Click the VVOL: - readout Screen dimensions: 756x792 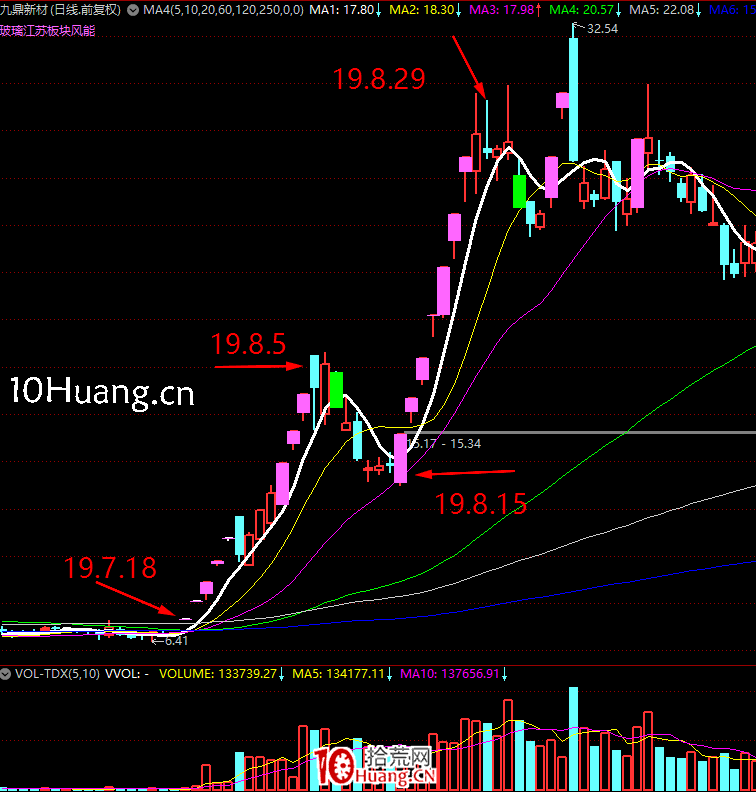[127, 674]
